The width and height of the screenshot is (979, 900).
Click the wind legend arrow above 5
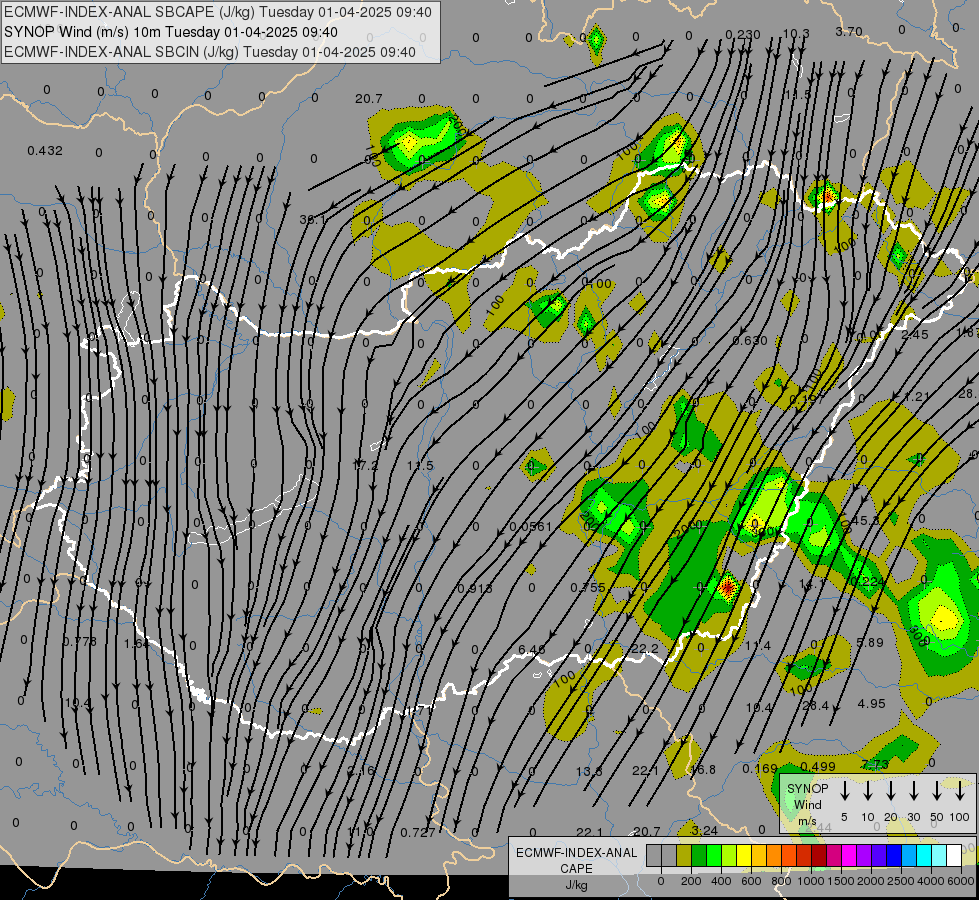click(x=844, y=791)
